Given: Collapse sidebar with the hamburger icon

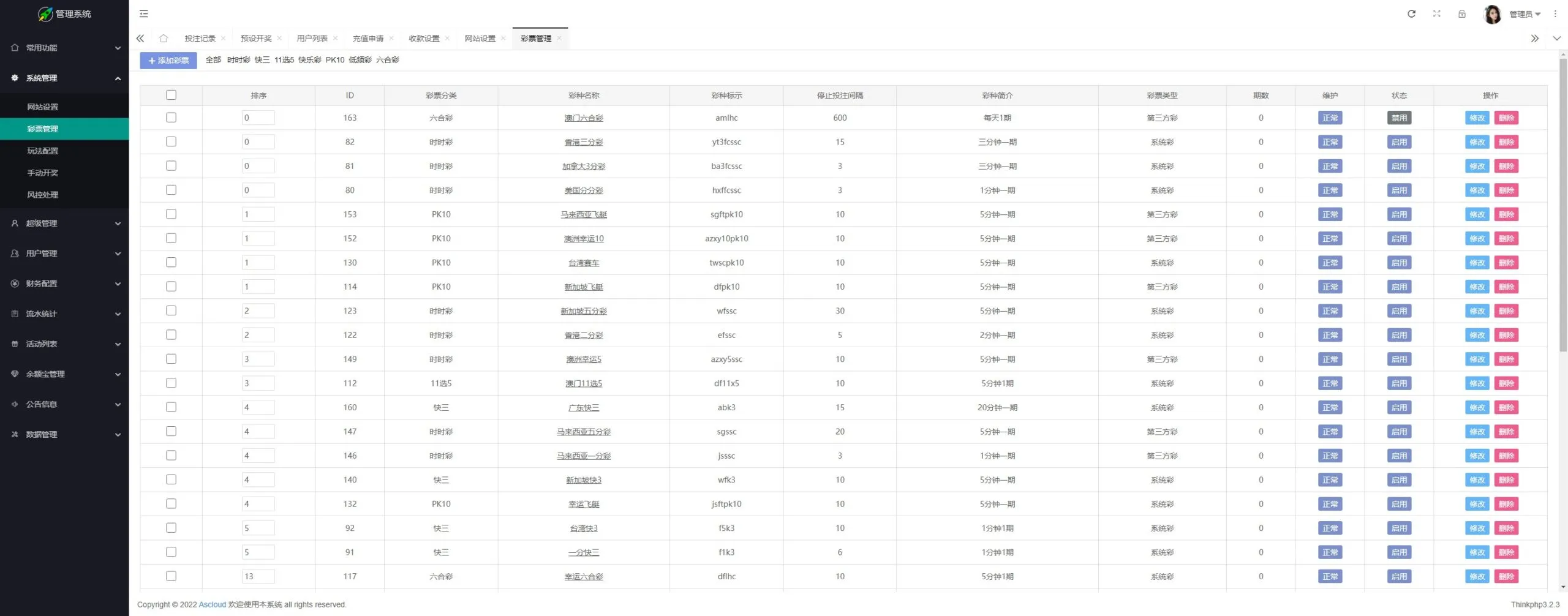Looking at the screenshot, I should coord(144,13).
